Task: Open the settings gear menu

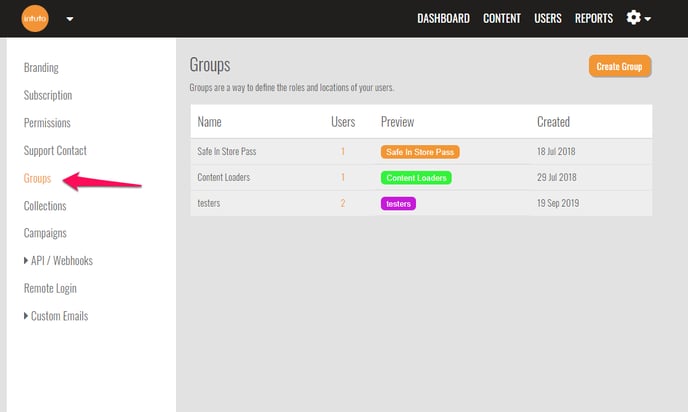Action: tap(638, 18)
